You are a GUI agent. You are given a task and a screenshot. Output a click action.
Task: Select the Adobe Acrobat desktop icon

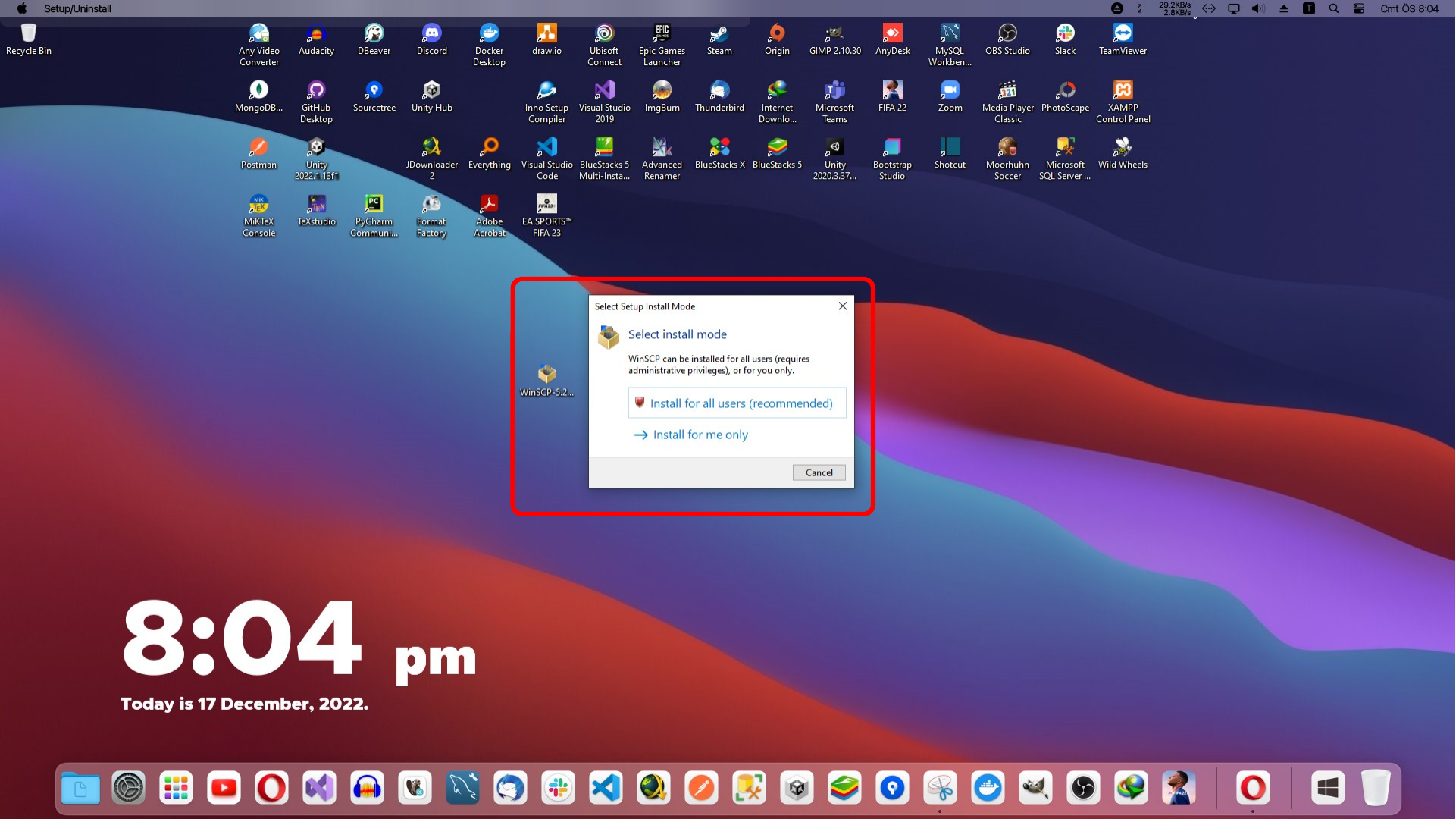tap(490, 215)
